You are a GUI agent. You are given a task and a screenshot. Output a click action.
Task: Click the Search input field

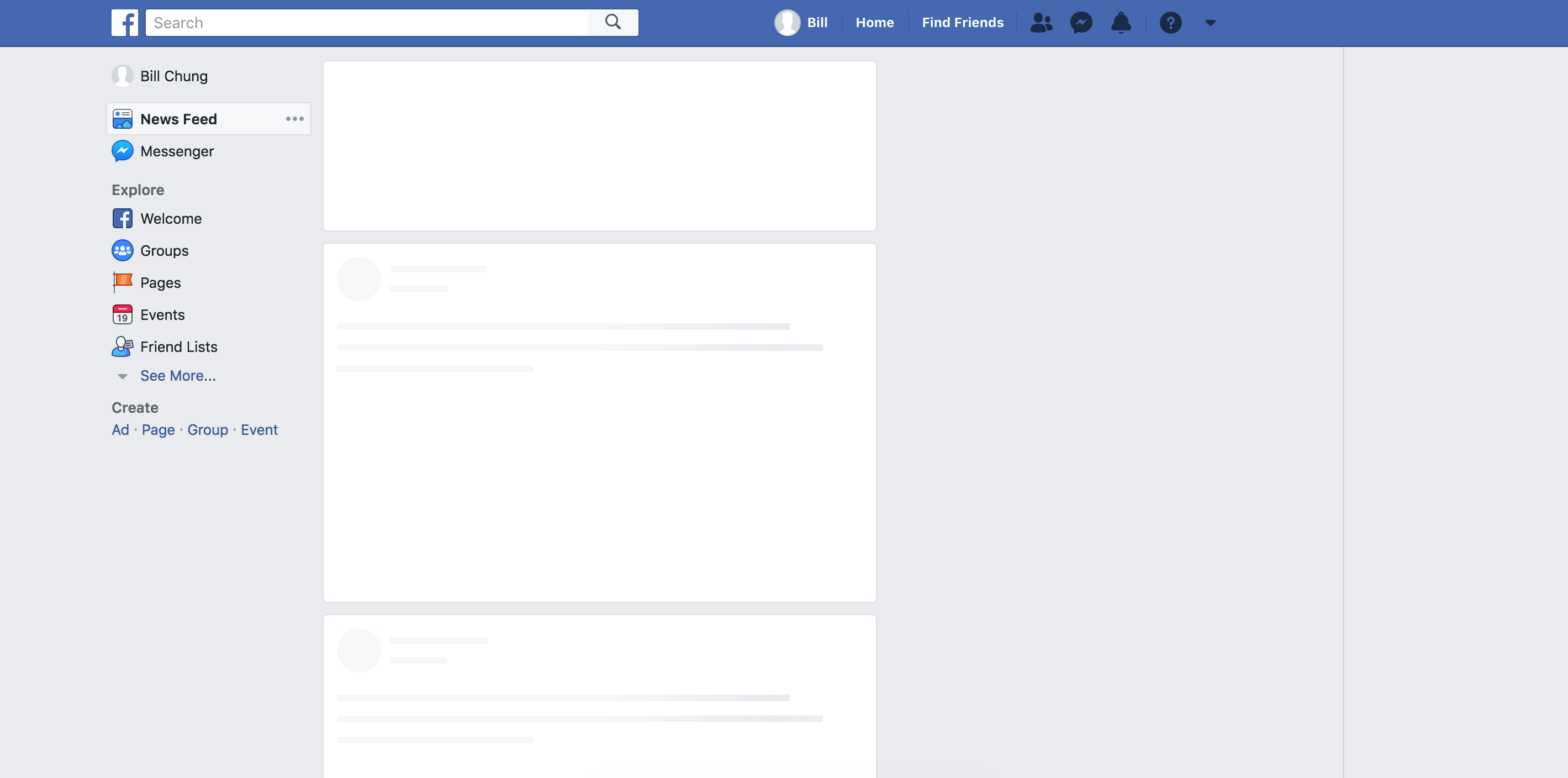tap(391, 22)
